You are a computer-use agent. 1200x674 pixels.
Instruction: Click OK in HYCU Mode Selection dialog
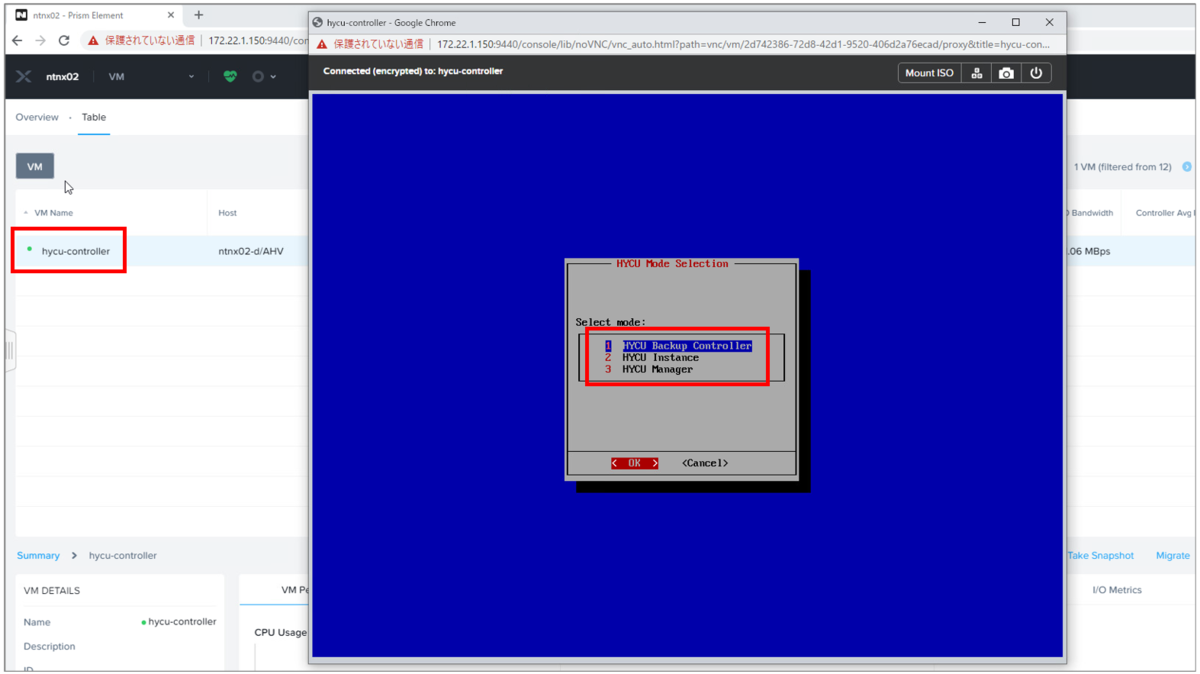point(635,463)
